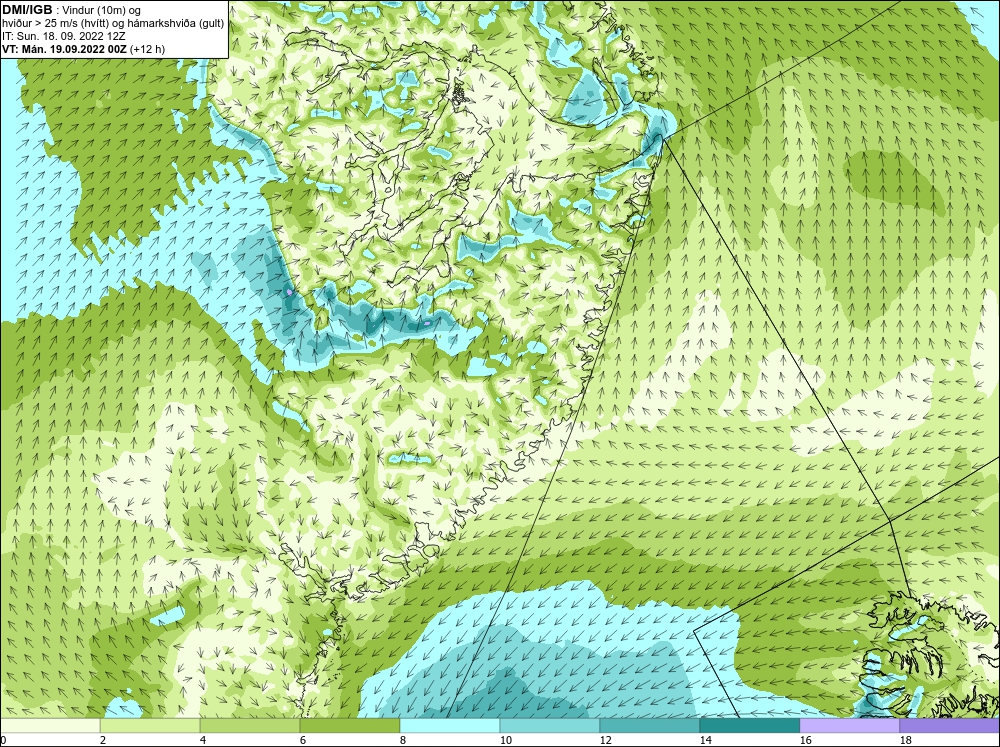This screenshot has width=1000, height=747.
Task: Click the 'IT: Sun. 18. 09. 2022 12Z' line
Action: click(x=64, y=36)
